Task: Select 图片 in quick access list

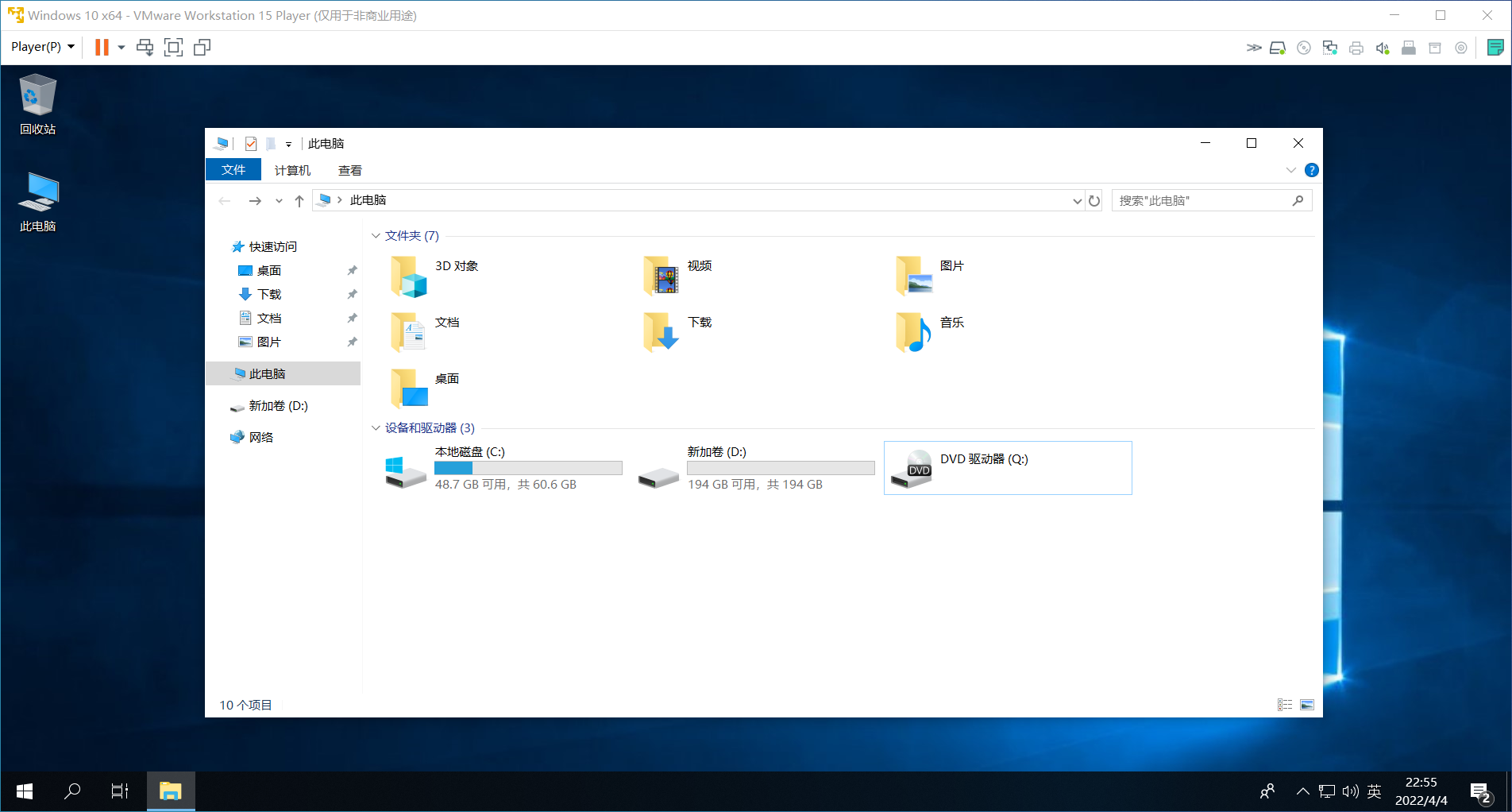Action: click(268, 342)
